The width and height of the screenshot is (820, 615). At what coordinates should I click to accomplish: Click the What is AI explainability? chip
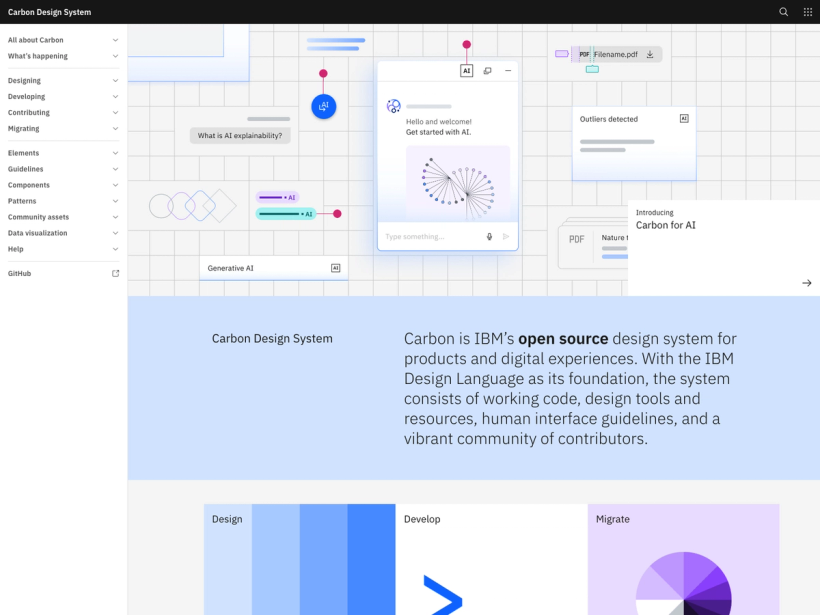point(240,135)
